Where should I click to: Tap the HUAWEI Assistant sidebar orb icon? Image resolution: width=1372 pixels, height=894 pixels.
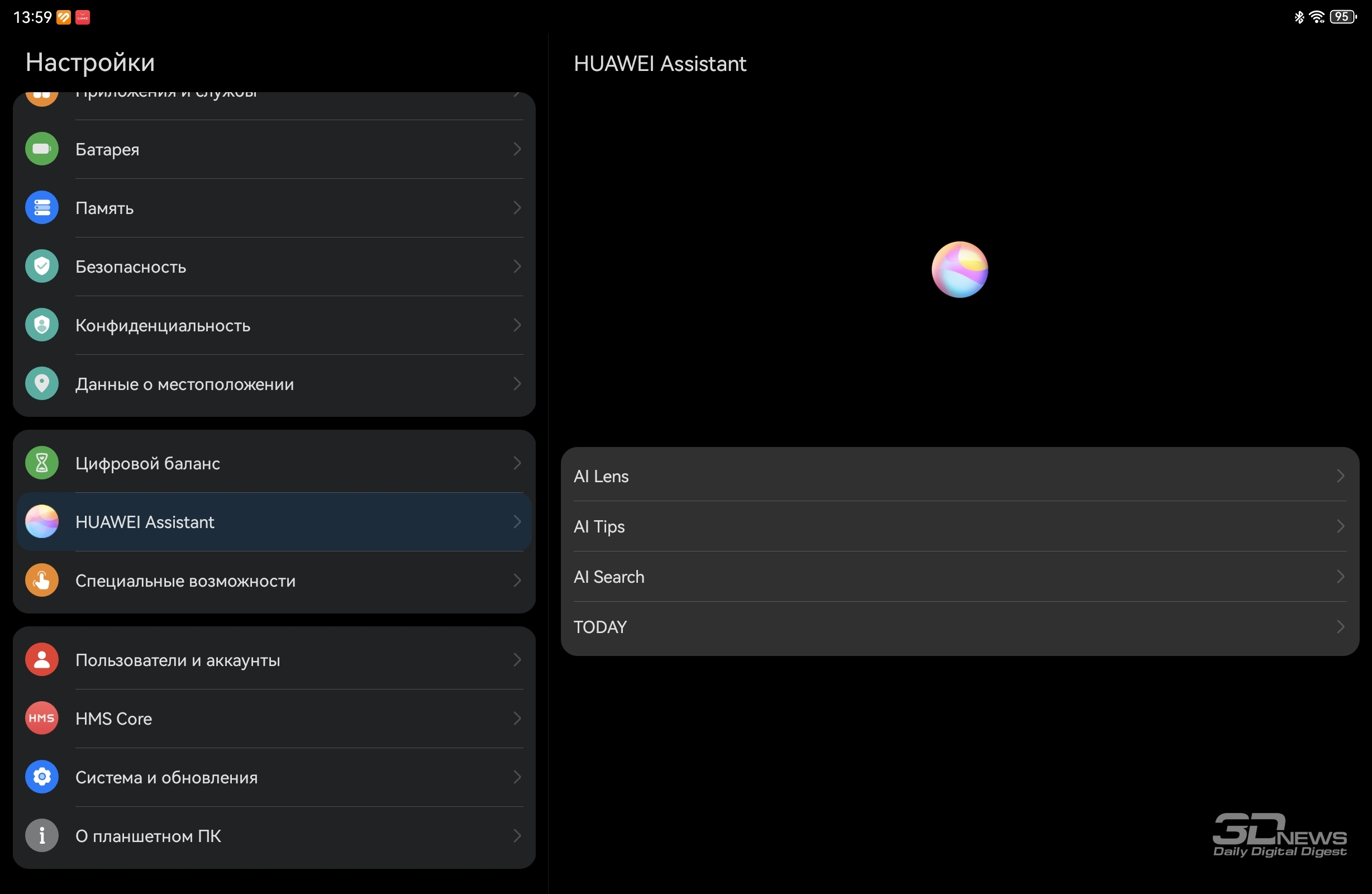pyautogui.click(x=41, y=522)
